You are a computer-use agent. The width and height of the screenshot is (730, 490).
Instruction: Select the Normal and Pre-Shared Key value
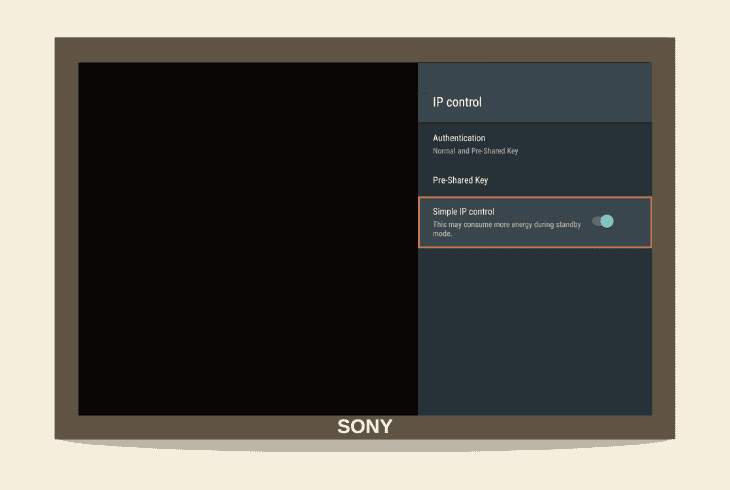[475, 151]
